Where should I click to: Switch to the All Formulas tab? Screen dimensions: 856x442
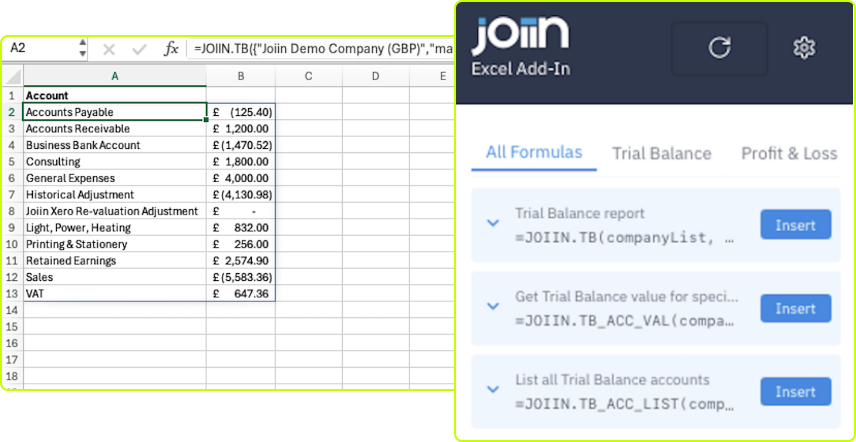534,152
